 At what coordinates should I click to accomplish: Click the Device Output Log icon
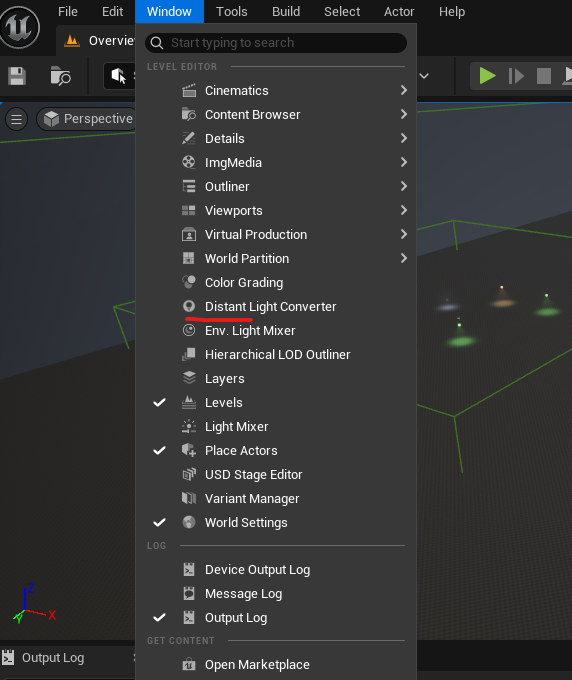(x=189, y=569)
